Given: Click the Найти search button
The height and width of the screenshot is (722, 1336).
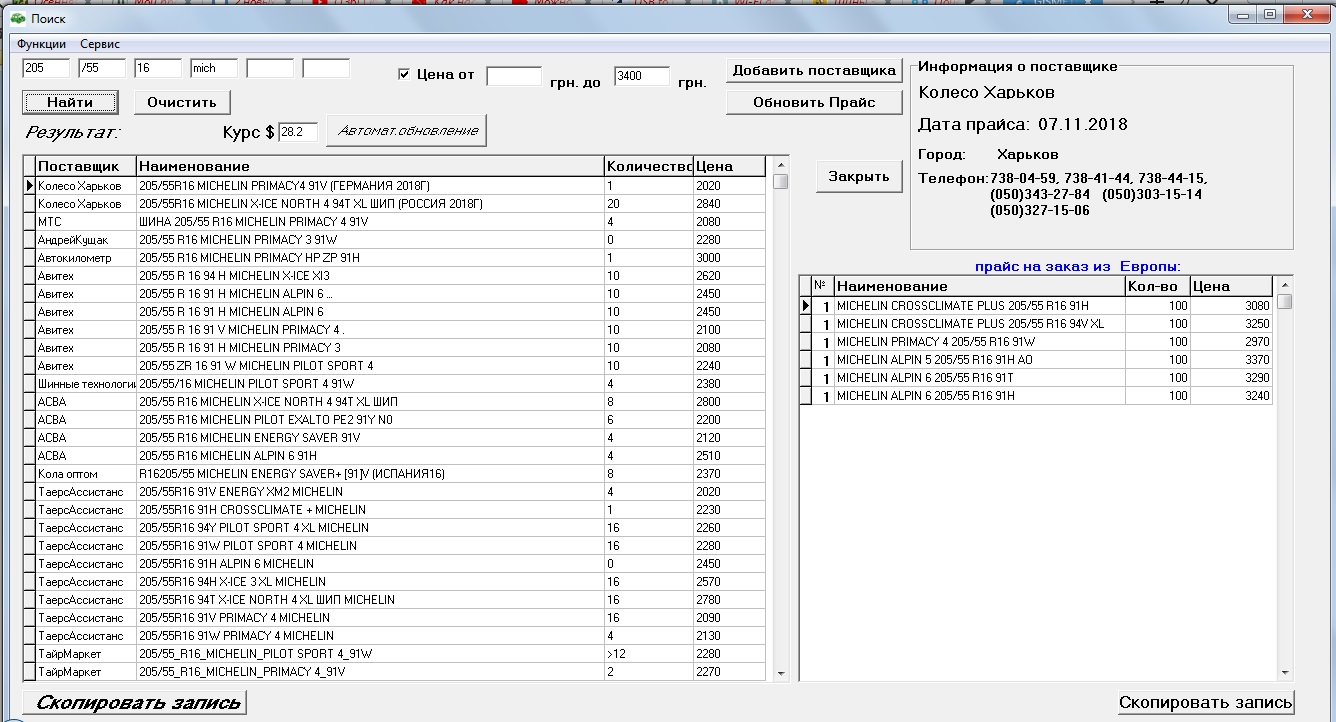Looking at the screenshot, I should [x=70, y=102].
